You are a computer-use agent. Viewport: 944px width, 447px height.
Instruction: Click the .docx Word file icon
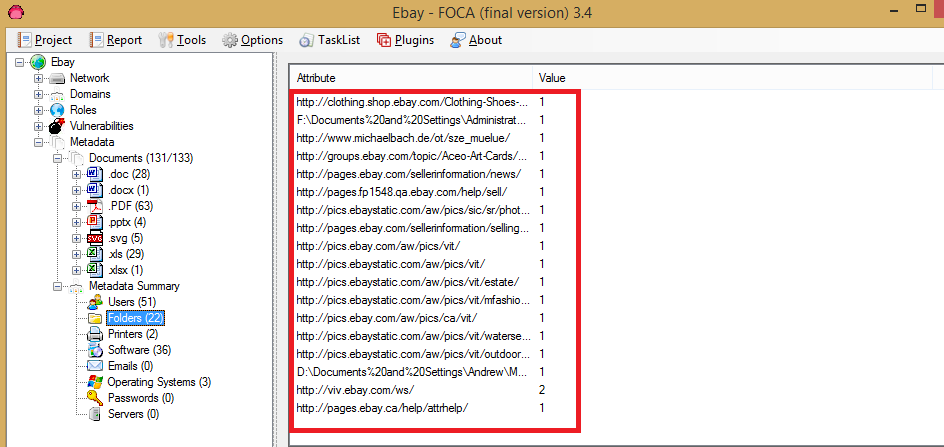point(95,190)
